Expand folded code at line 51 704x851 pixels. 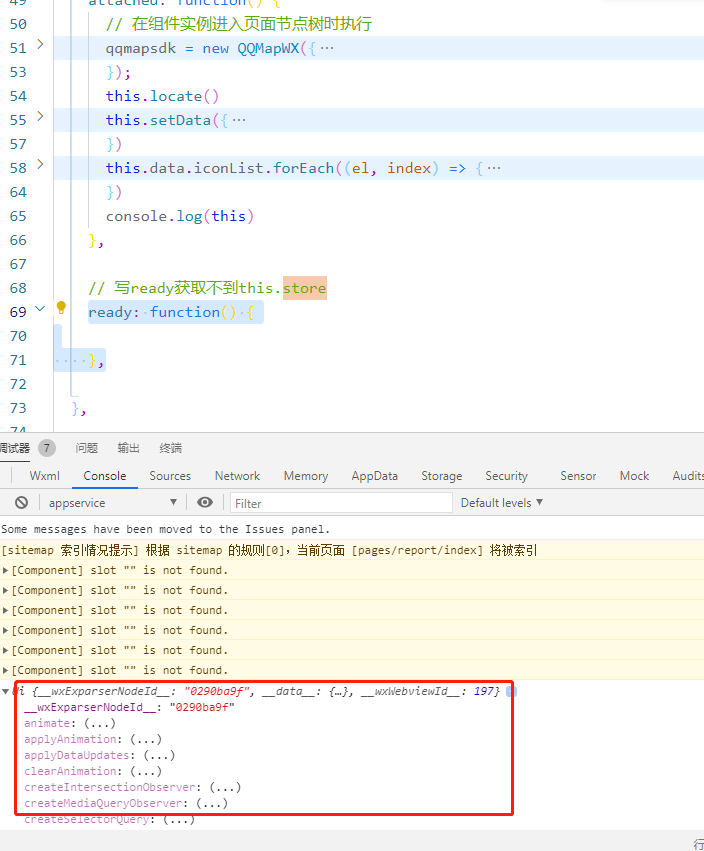click(40, 45)
